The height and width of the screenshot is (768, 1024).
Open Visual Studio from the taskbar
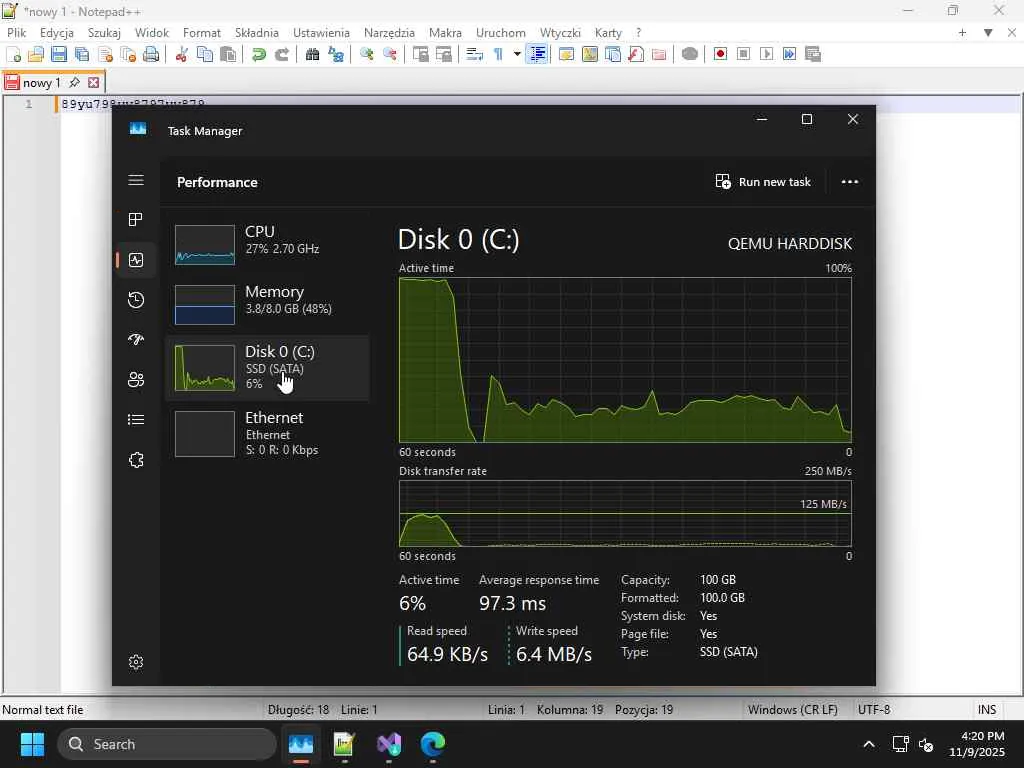(389, 744)
